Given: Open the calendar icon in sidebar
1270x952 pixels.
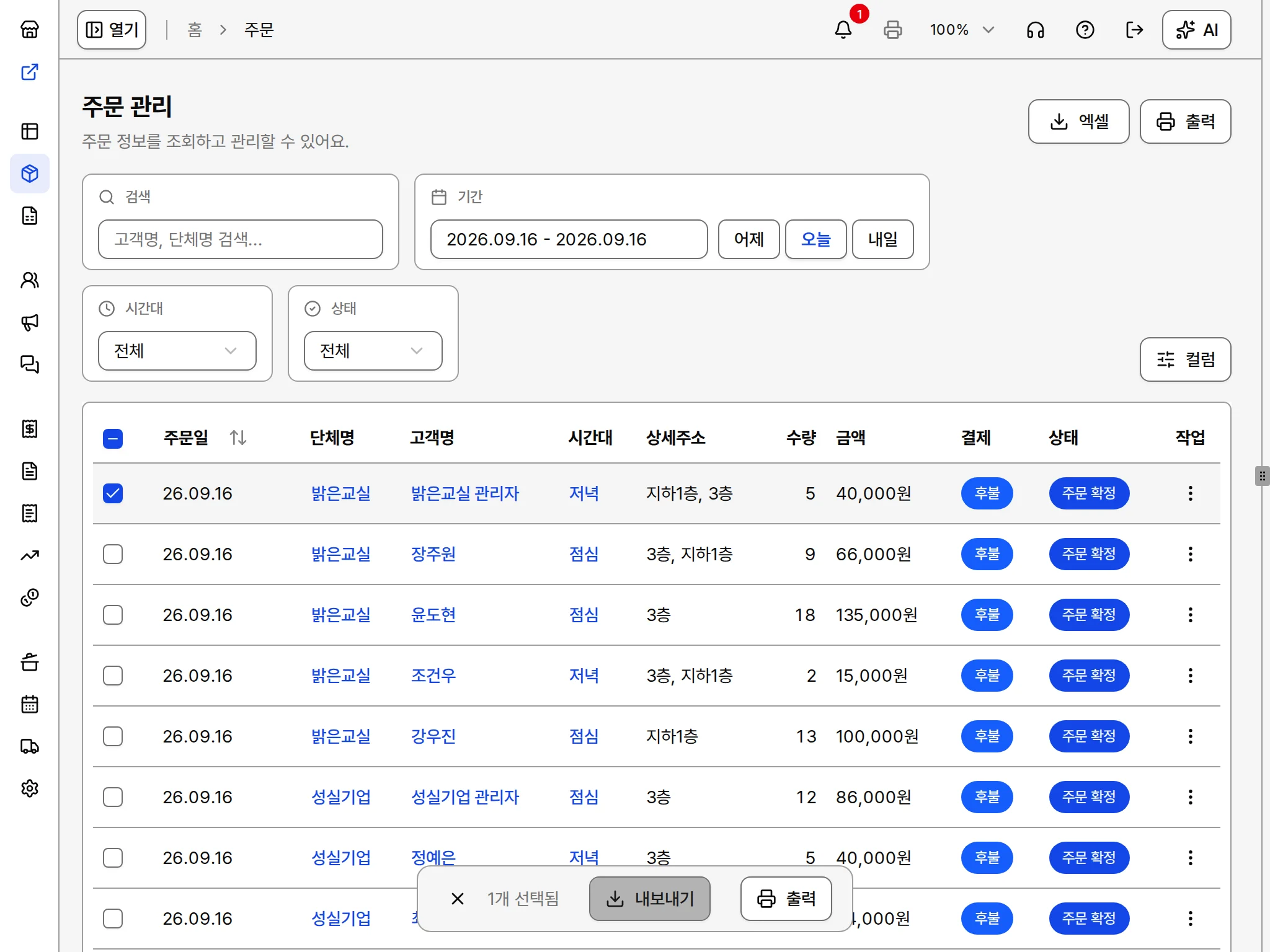Looking at the screenshot, I should tap(30, 704).
